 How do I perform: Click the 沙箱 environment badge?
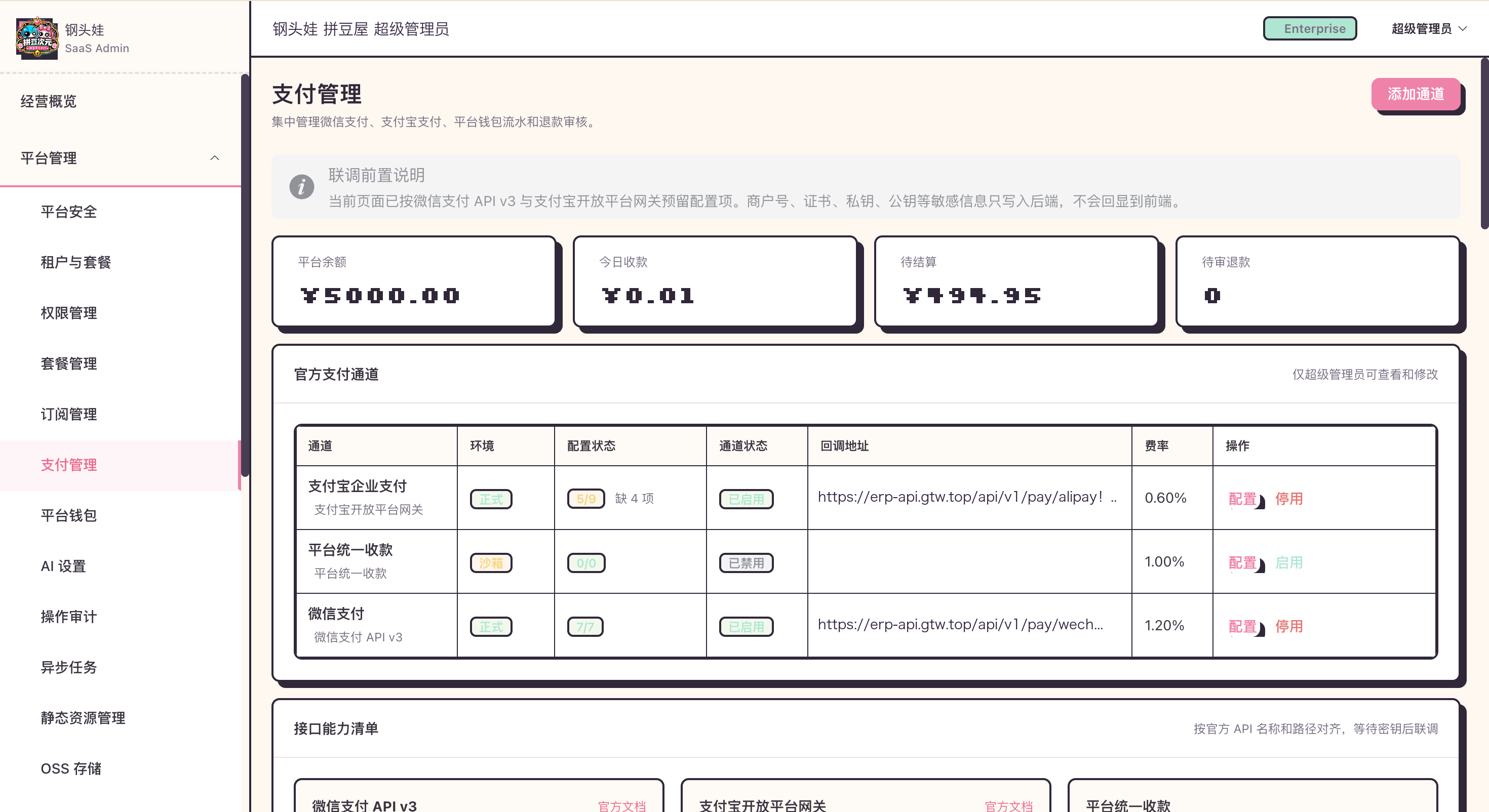click(x=491, y=562)
